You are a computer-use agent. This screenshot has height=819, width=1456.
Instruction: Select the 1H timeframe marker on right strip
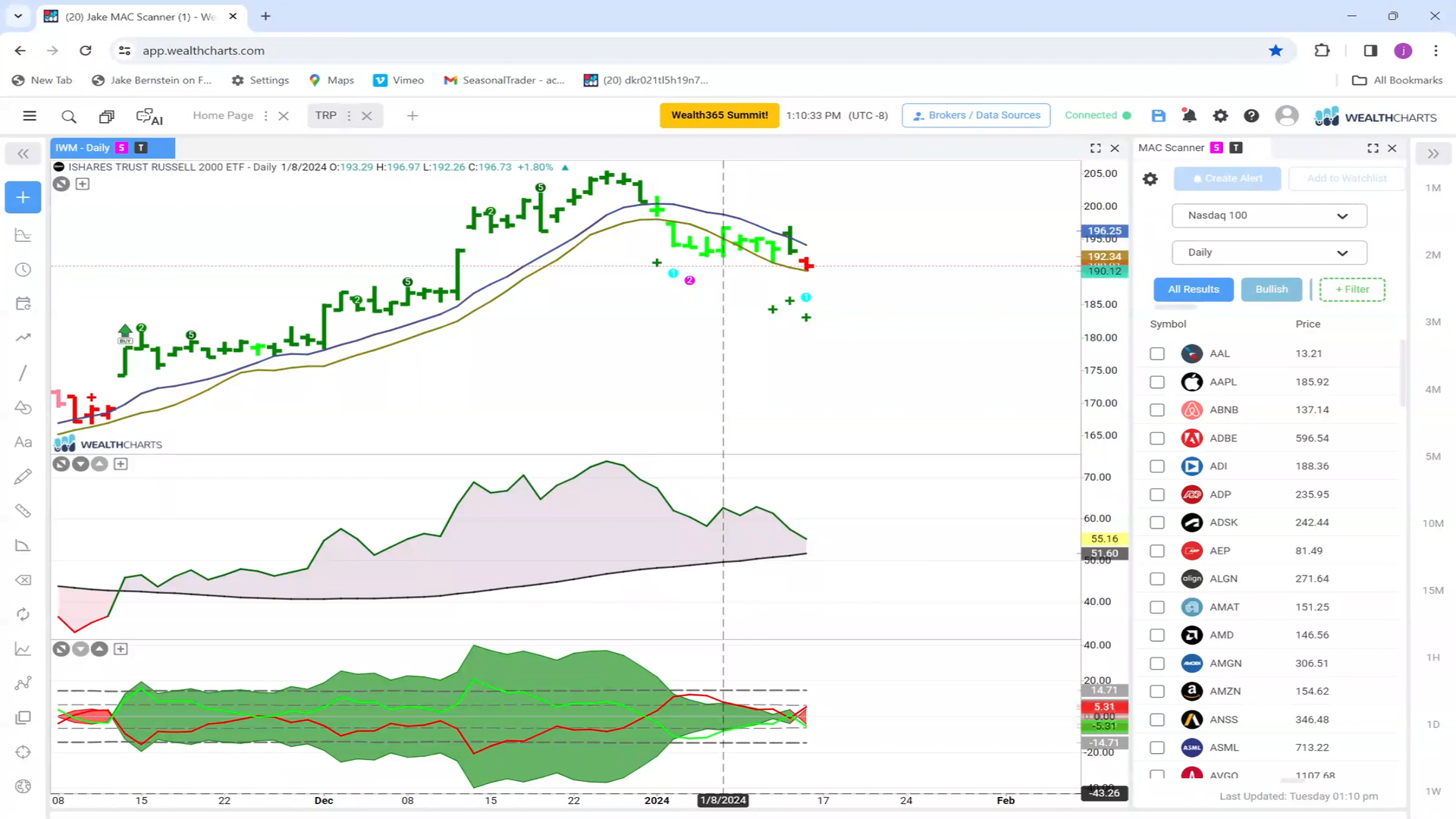pyautogui.click(x=1432, y=657)
